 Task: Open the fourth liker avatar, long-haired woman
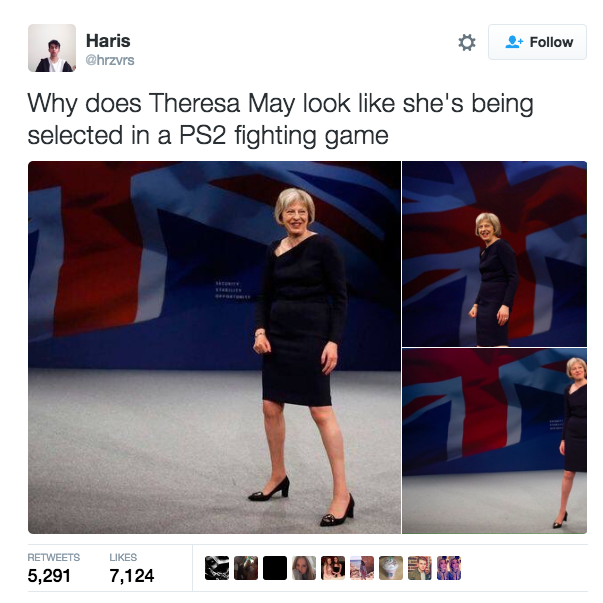pyautogui.click(x=304, y=568)
